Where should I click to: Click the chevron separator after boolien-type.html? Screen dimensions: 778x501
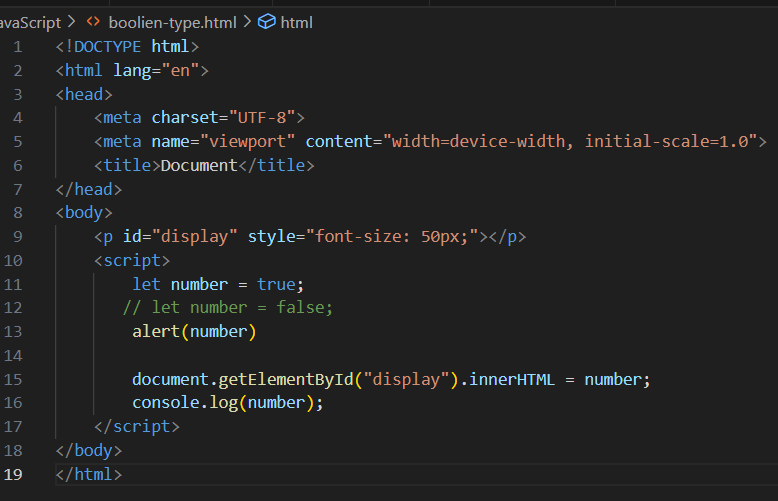pyautogui.click(x=245, y=21)
